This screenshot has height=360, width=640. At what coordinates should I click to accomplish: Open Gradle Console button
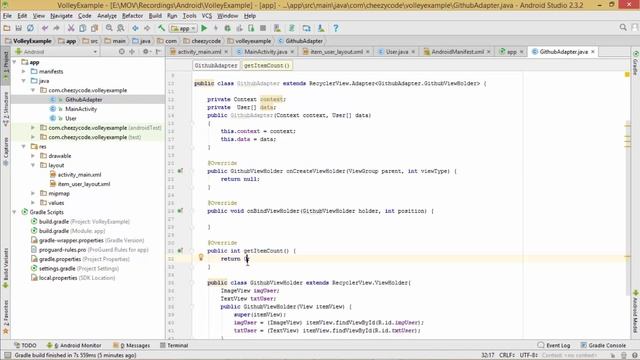pyautogui.click(x=603, y=345)
